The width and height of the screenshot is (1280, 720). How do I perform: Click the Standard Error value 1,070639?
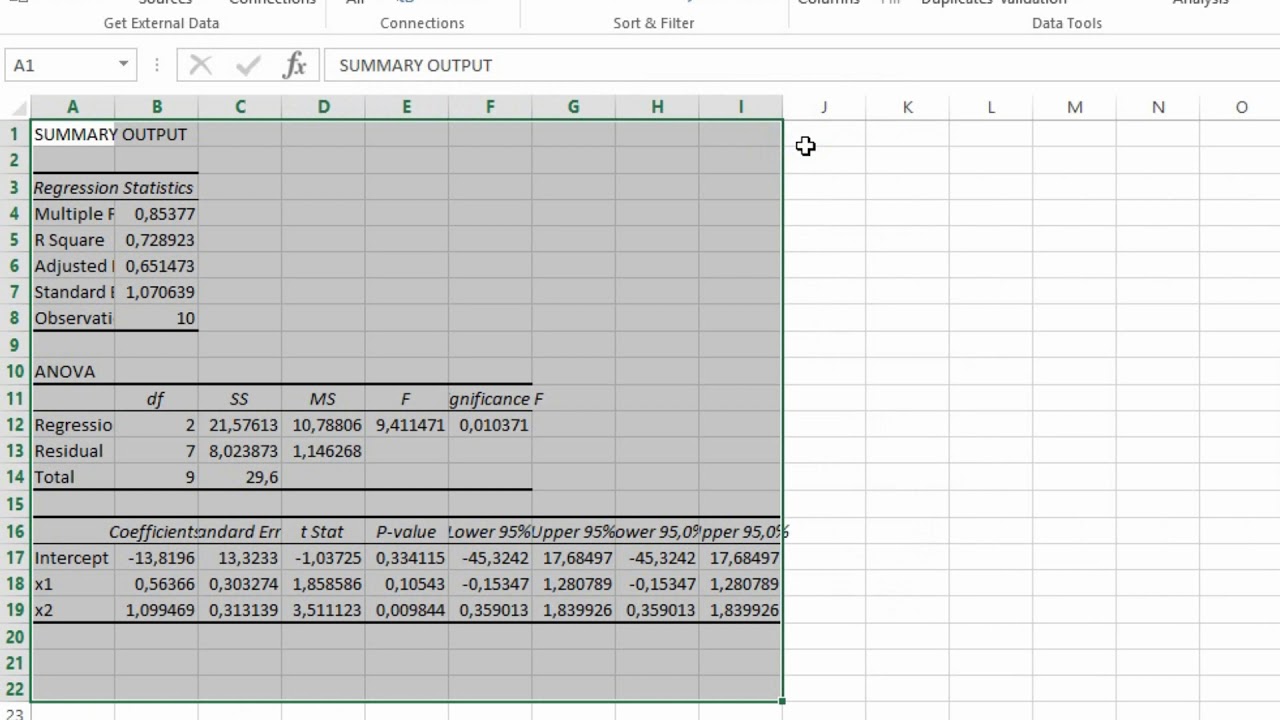coord(156,292)
